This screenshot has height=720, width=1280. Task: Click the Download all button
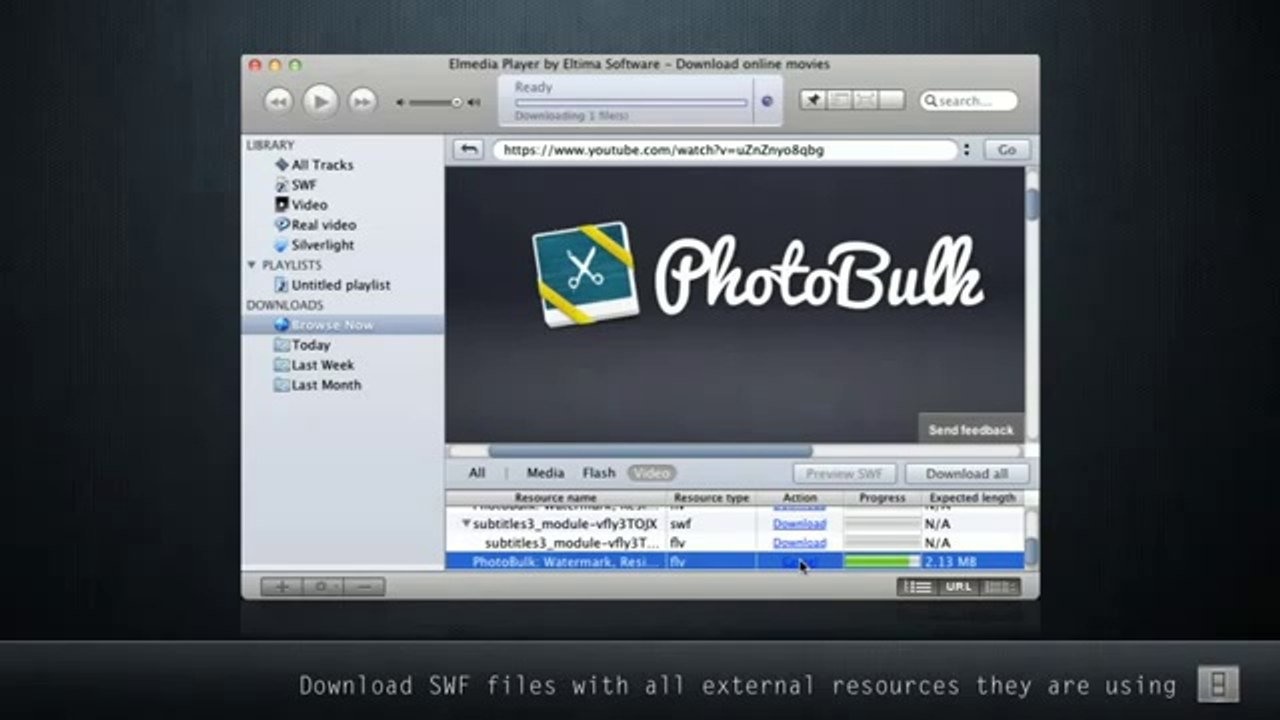[966, 474]
